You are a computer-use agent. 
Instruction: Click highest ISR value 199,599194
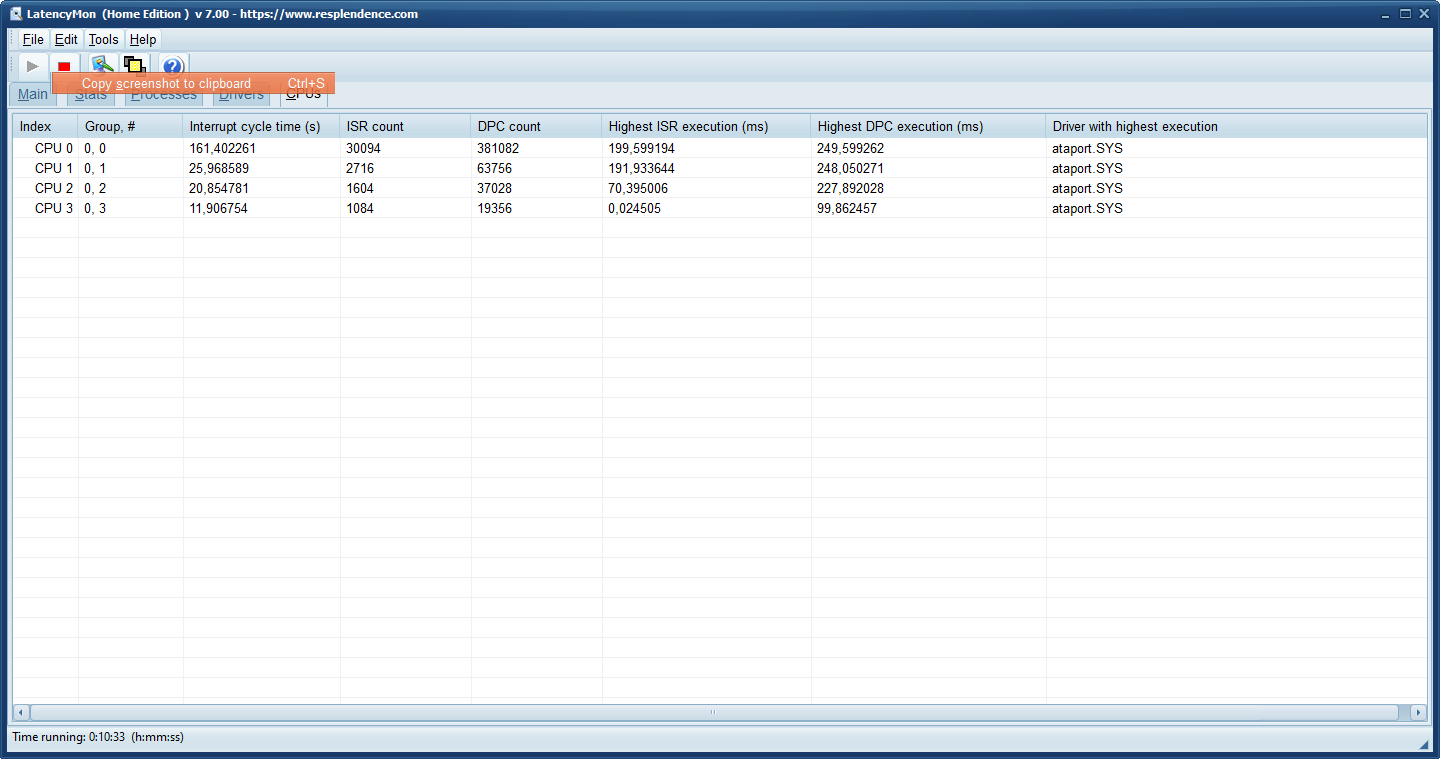[x=641, y=148]
